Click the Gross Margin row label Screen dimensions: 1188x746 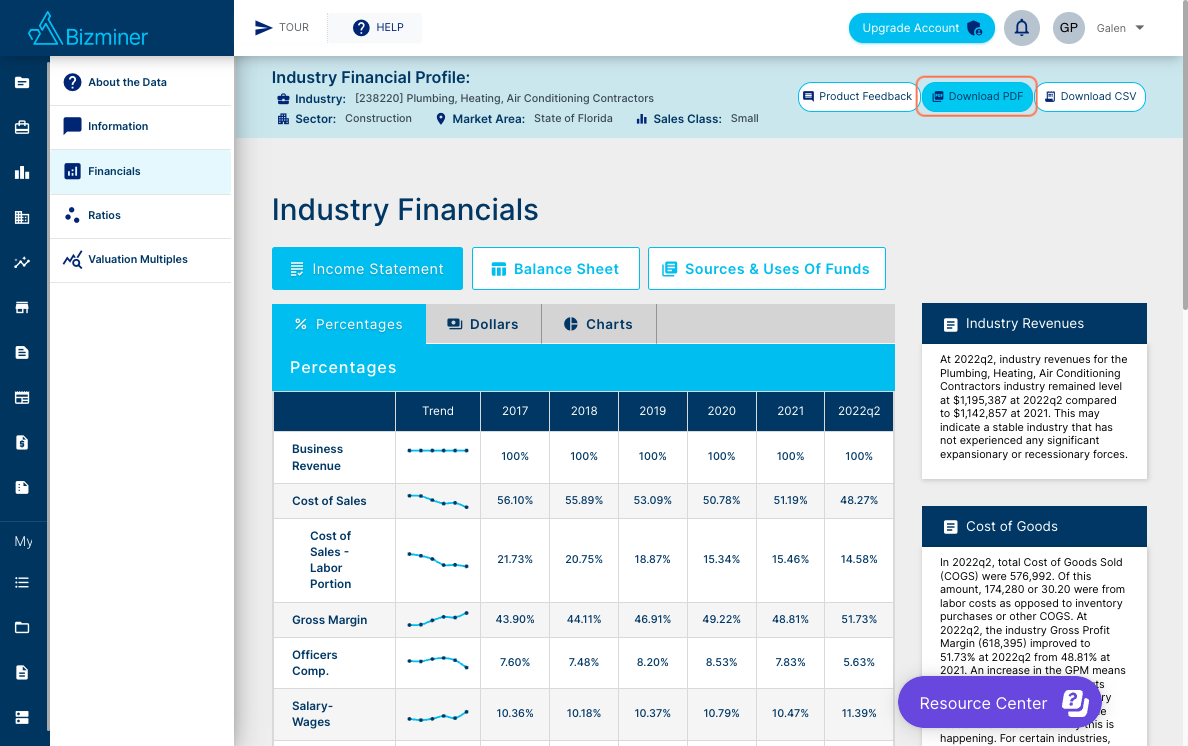[330, 620]
